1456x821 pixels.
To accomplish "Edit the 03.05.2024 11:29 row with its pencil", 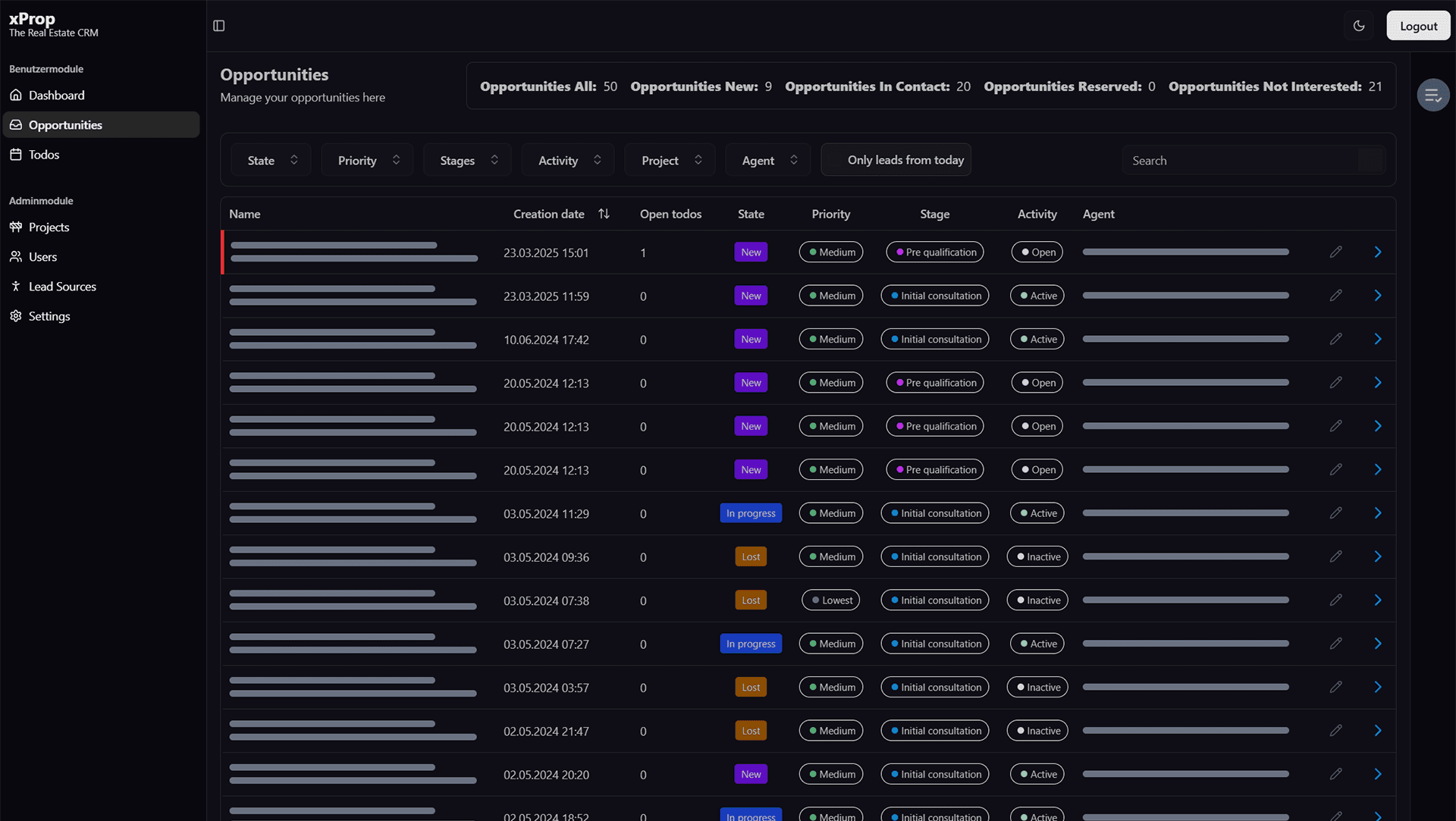I will pyautogui.click(x=1335, y=513).
